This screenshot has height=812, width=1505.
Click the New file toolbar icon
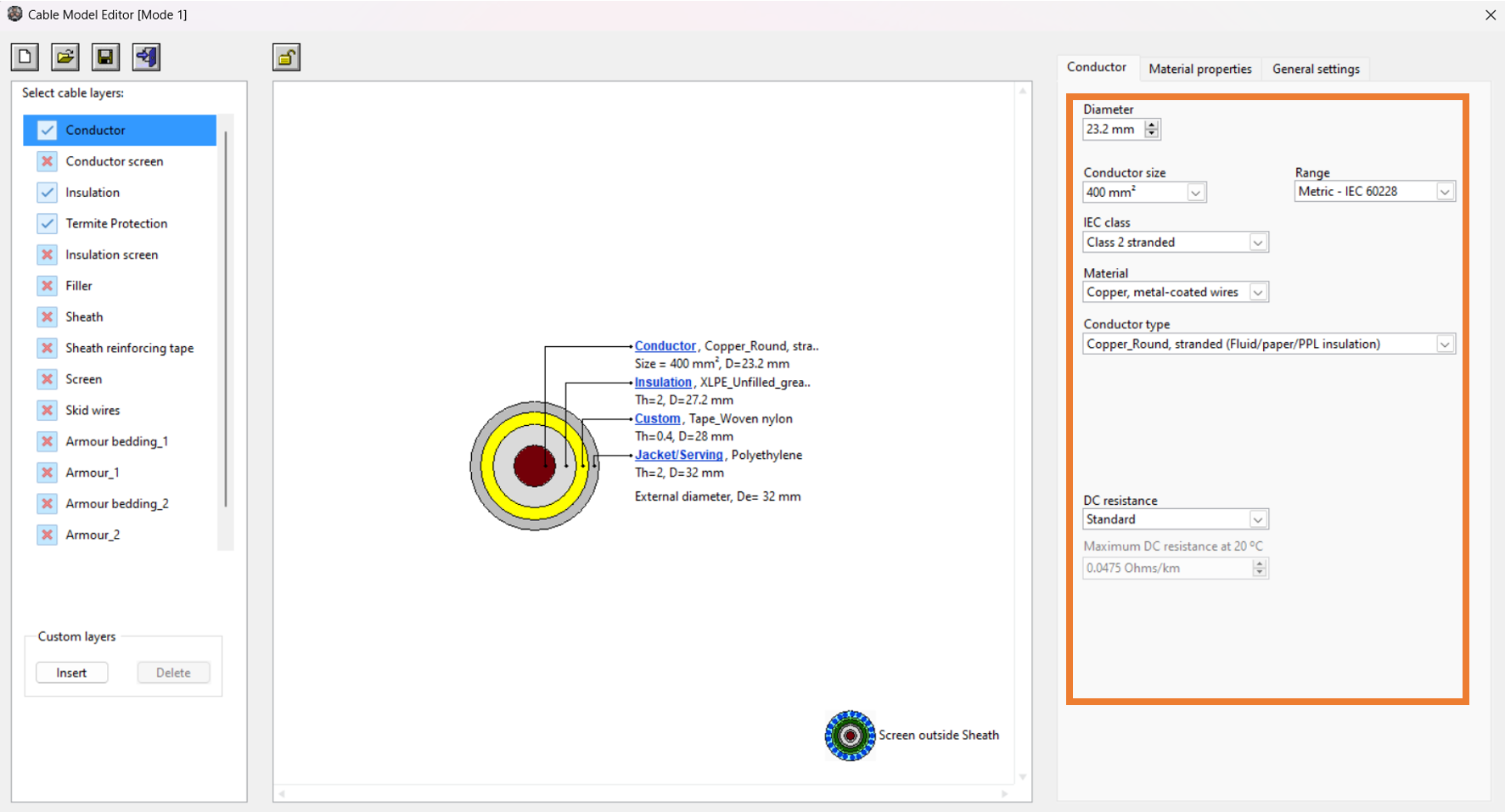pos(25,57)
